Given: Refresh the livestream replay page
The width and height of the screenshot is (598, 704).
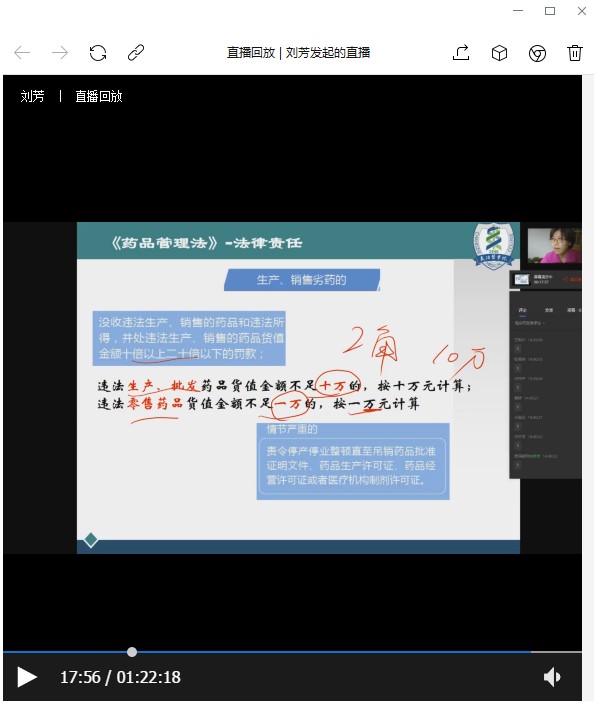Looking at the screenshot, I should point(98,53).
